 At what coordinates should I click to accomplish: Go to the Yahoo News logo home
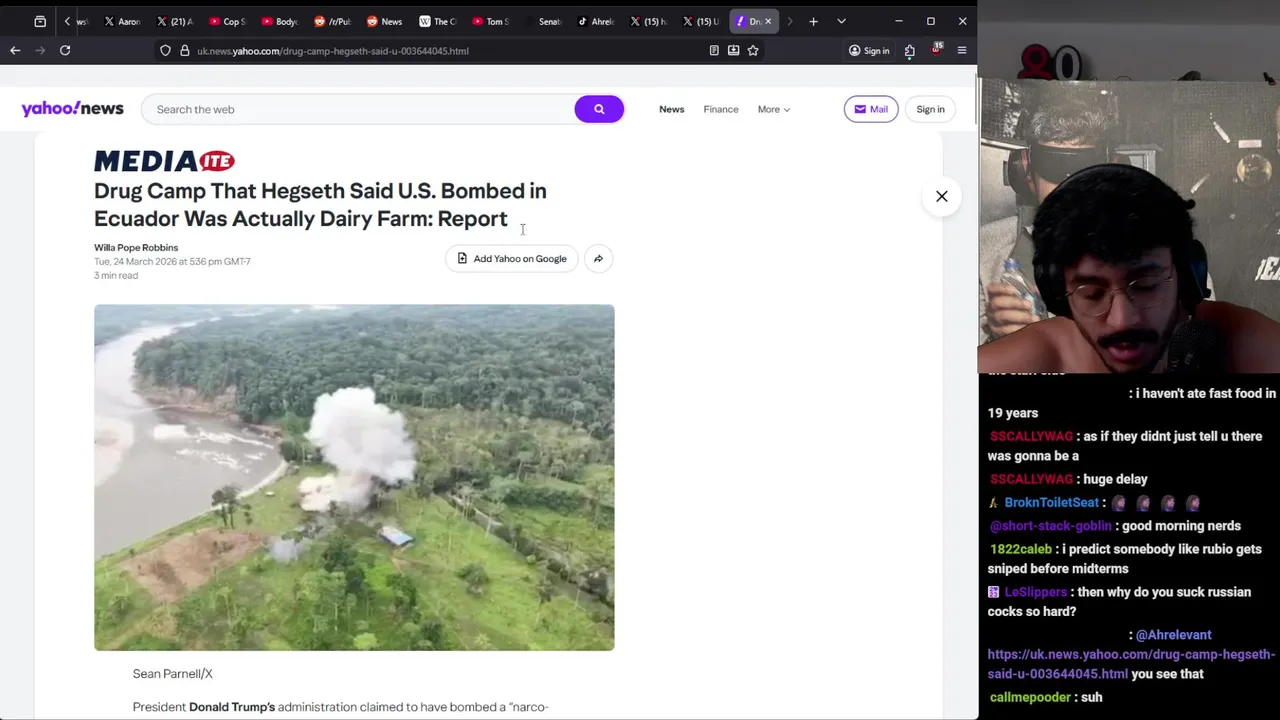[x=73, y=109]
